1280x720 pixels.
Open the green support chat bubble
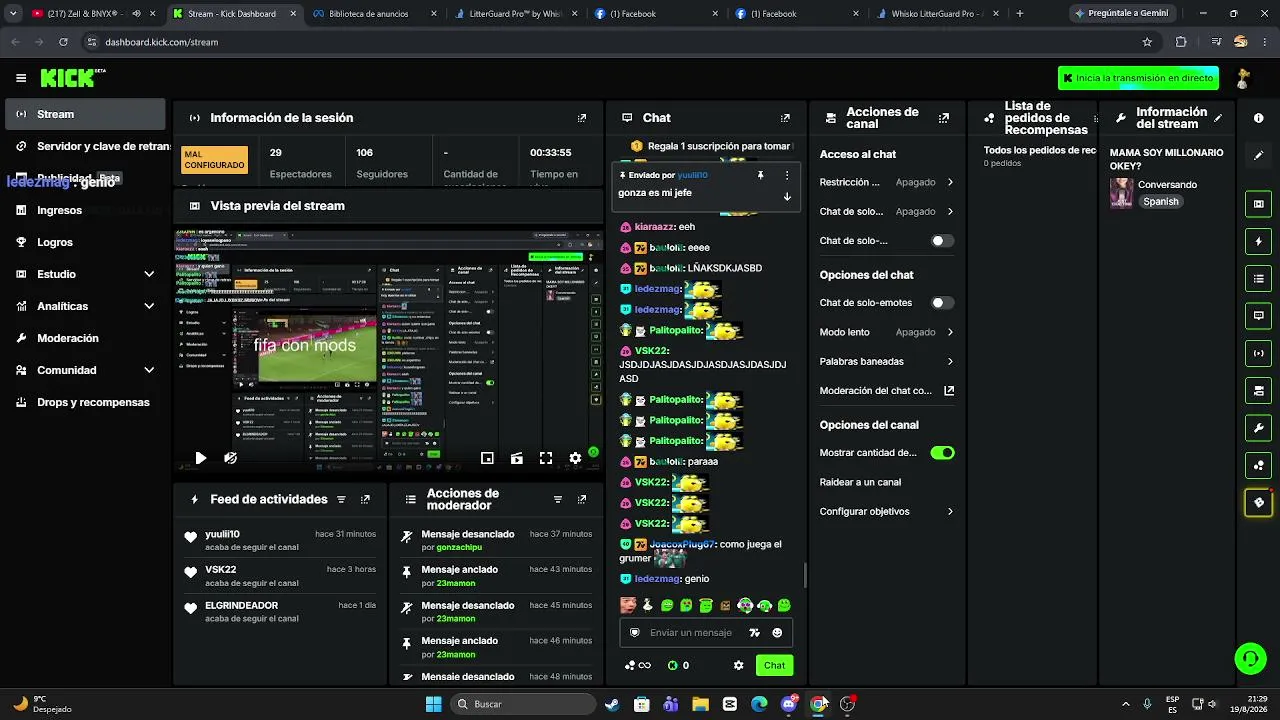click(x=1250, y=658)
